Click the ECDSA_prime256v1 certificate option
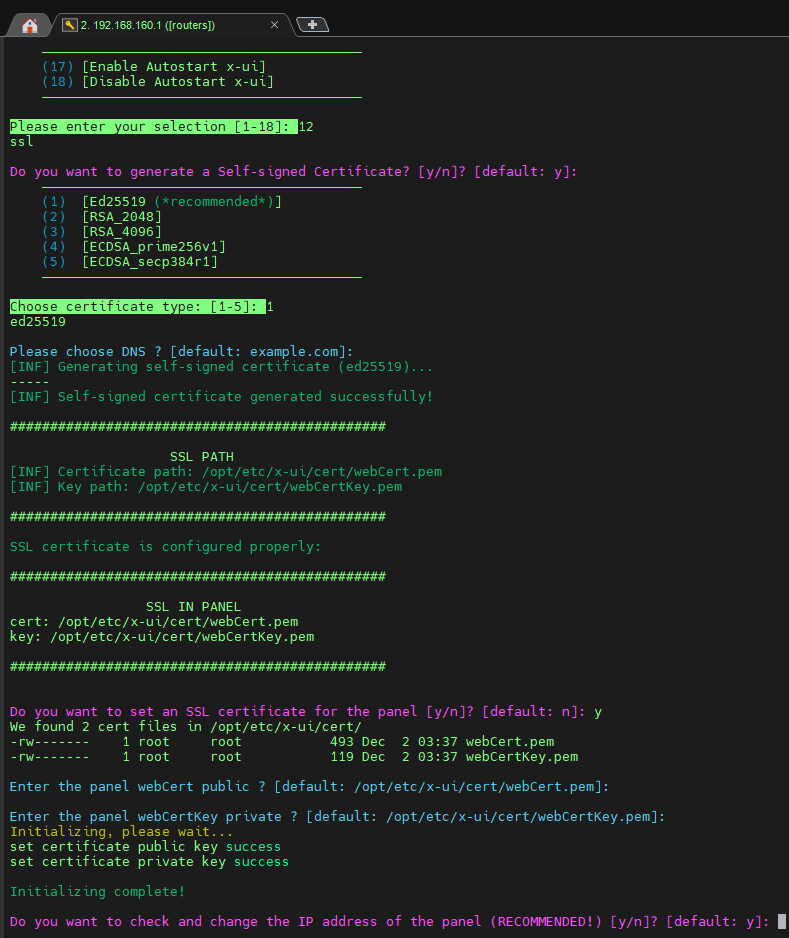Screen dimensions: 789x938 coord(153,247)
